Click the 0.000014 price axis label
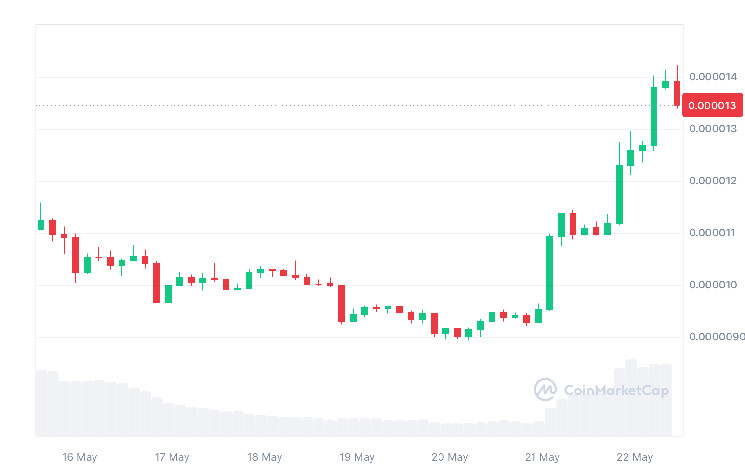The height and width of the screenshot is (470, 745). [712, 77]
